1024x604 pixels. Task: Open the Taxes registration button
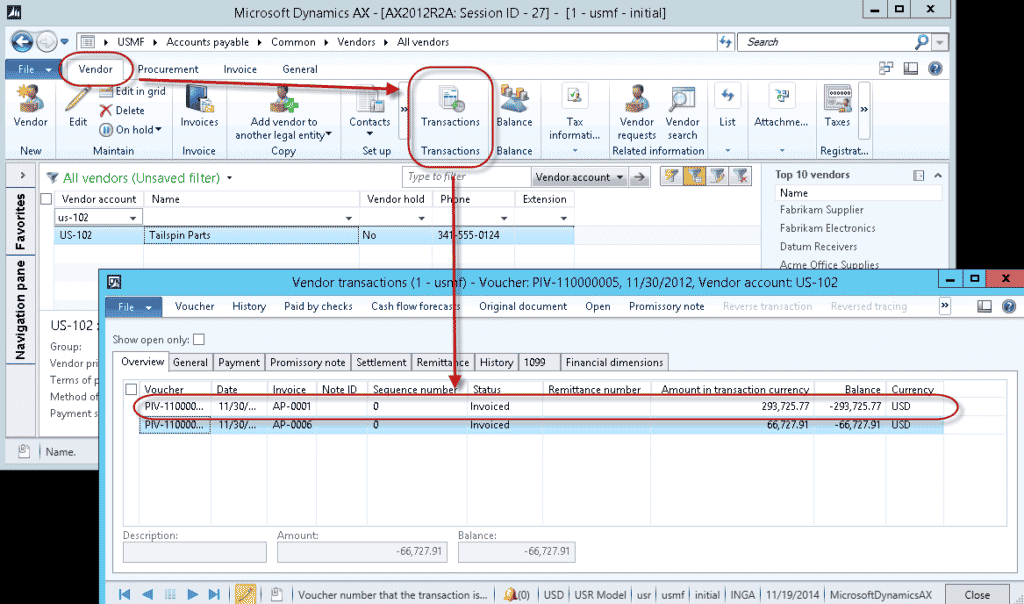click(x=837, y=106)
